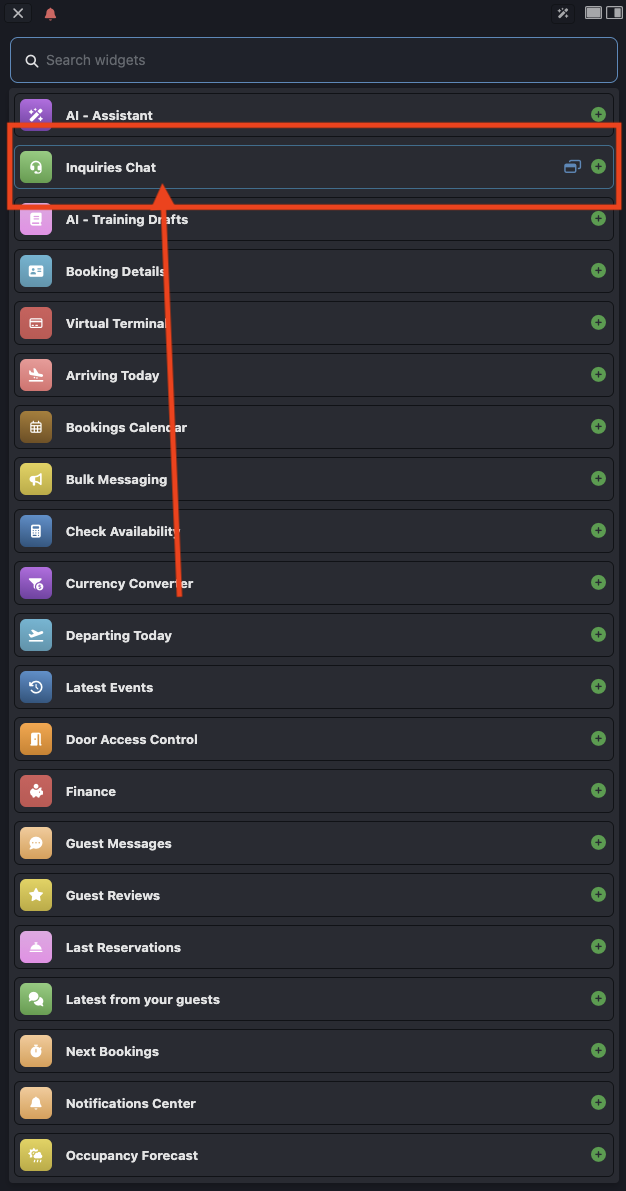626x1191 pixels.
Task: Click the Arriving Today plane icon
Action: [36, 375]
